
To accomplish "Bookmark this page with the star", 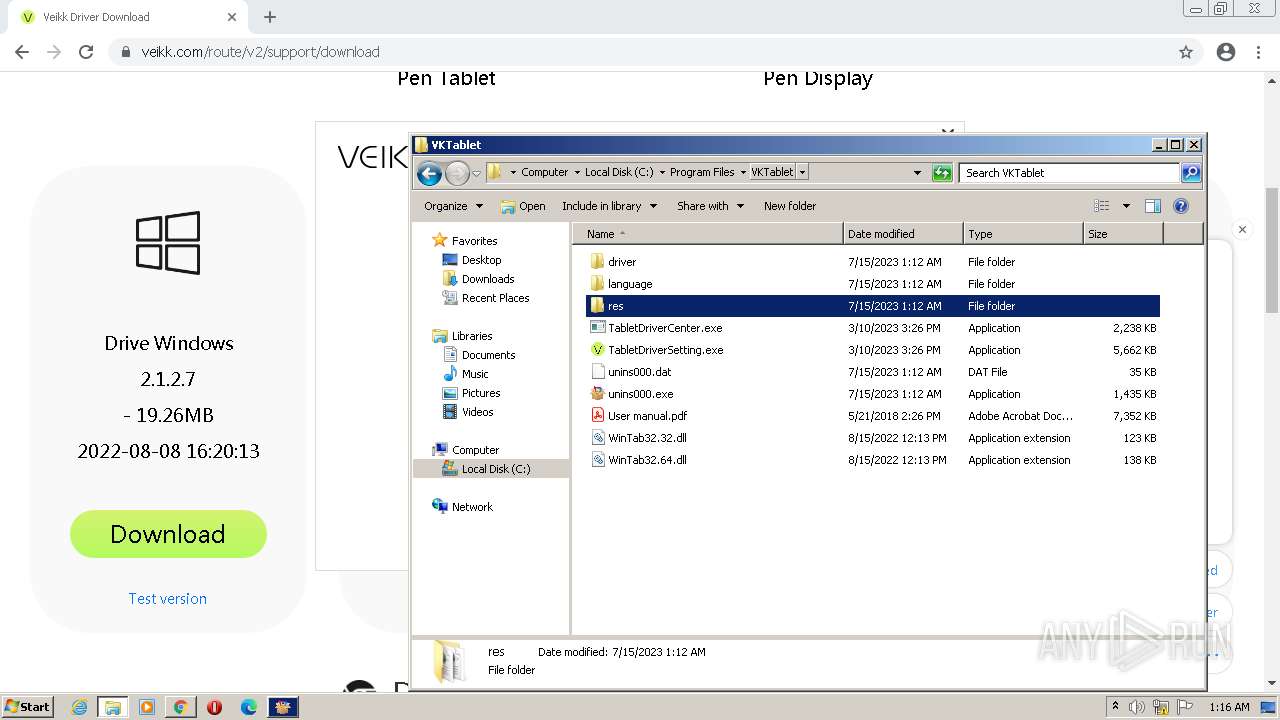I will click(x=1186, y=52).
